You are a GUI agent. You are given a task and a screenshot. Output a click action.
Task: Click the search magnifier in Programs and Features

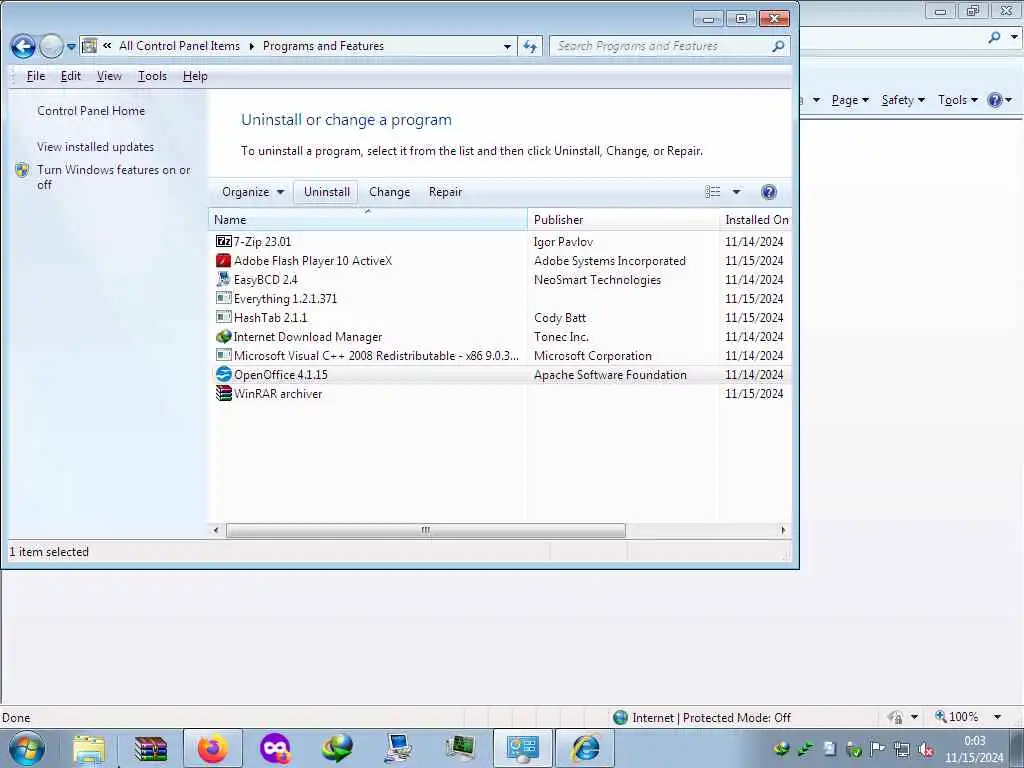pyautogui.click(x=778, y=46)
